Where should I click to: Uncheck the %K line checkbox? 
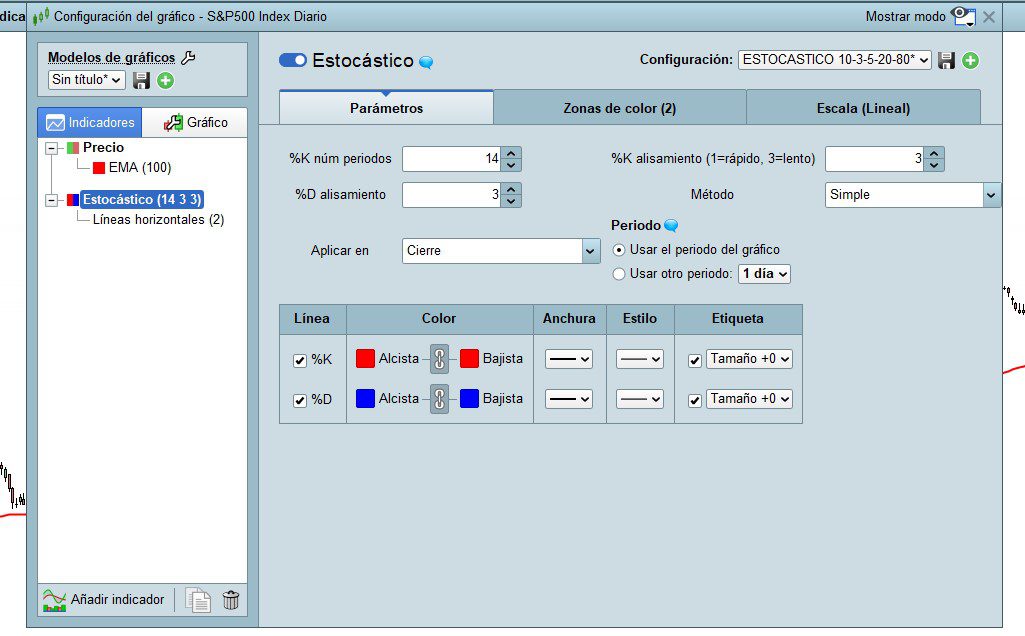(299, 360)
